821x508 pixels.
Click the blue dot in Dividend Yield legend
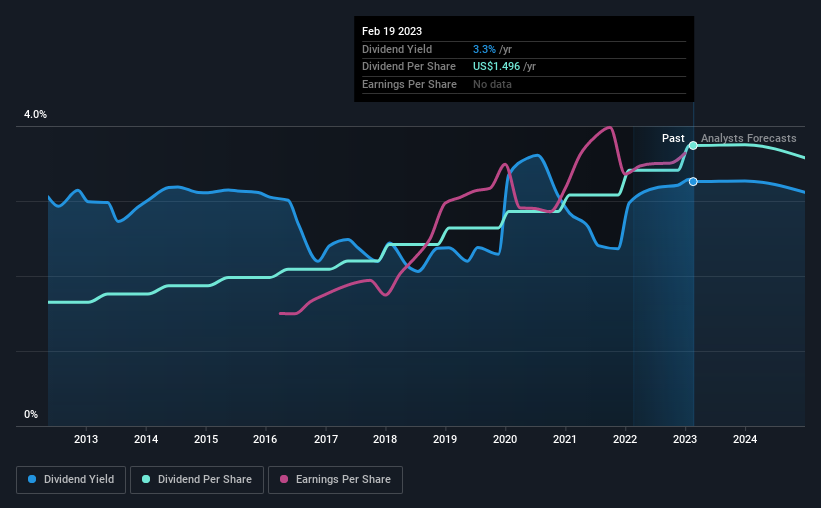(32, 479)
